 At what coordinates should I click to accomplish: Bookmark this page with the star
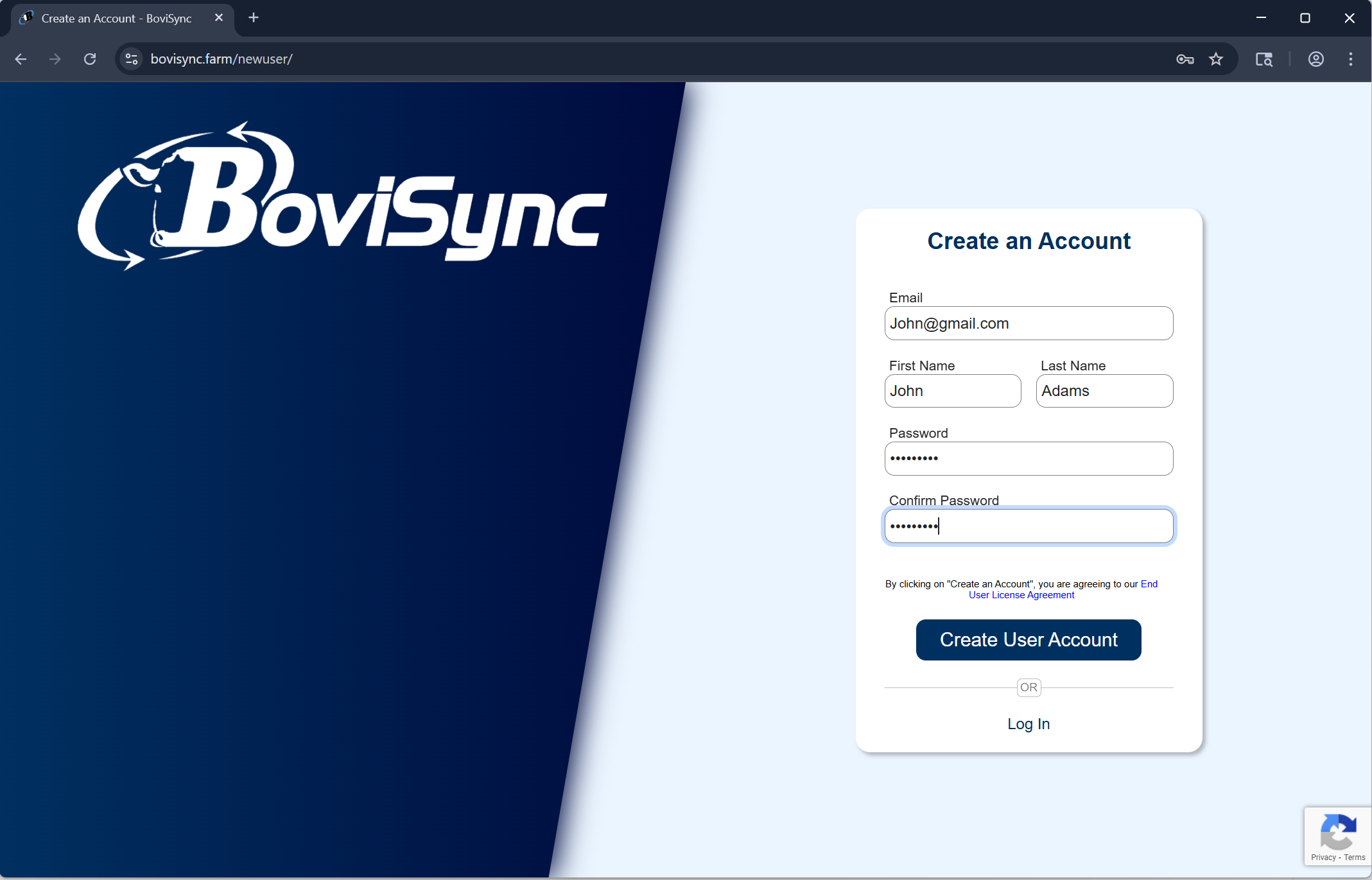1216,59
